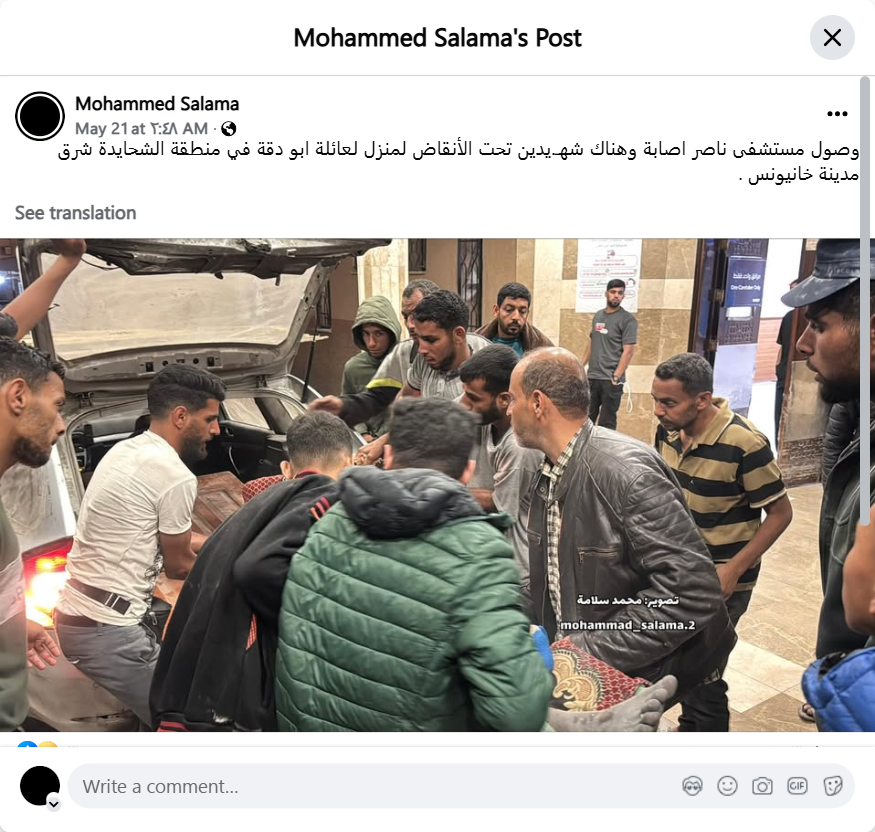This screenshot has width=875, height=832.
Task: Click the like reaction icon below photo
Action: (27, 744)
